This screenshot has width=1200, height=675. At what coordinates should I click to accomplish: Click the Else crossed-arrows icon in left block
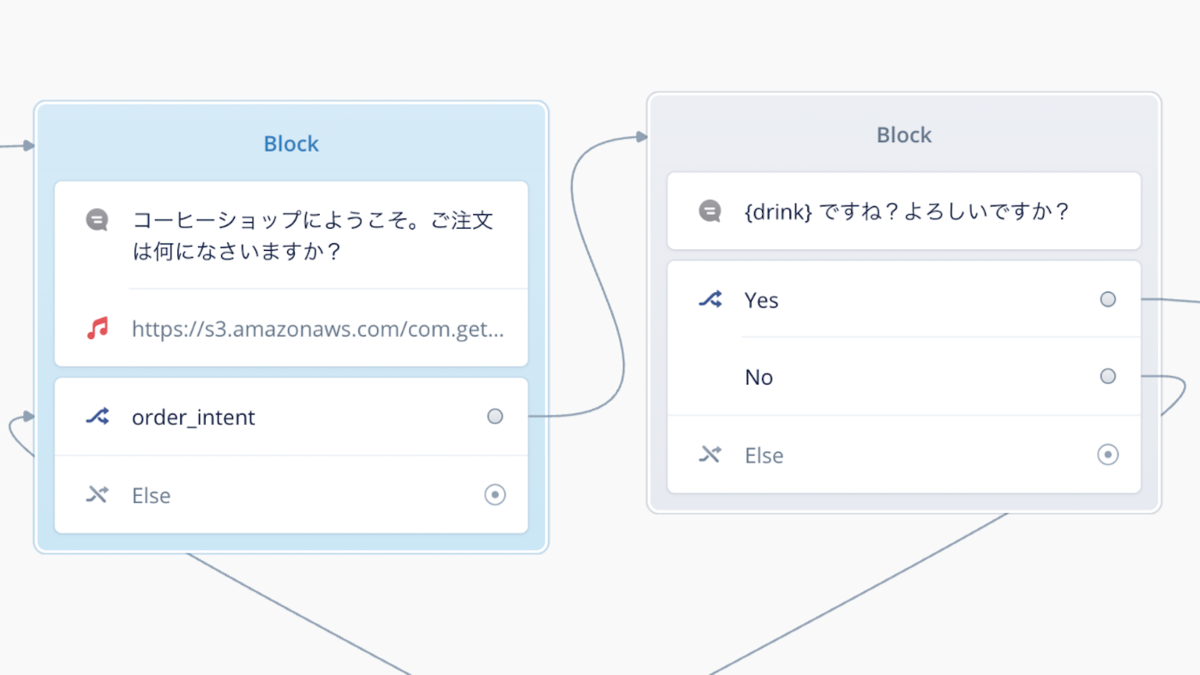[x=97, y=494]
